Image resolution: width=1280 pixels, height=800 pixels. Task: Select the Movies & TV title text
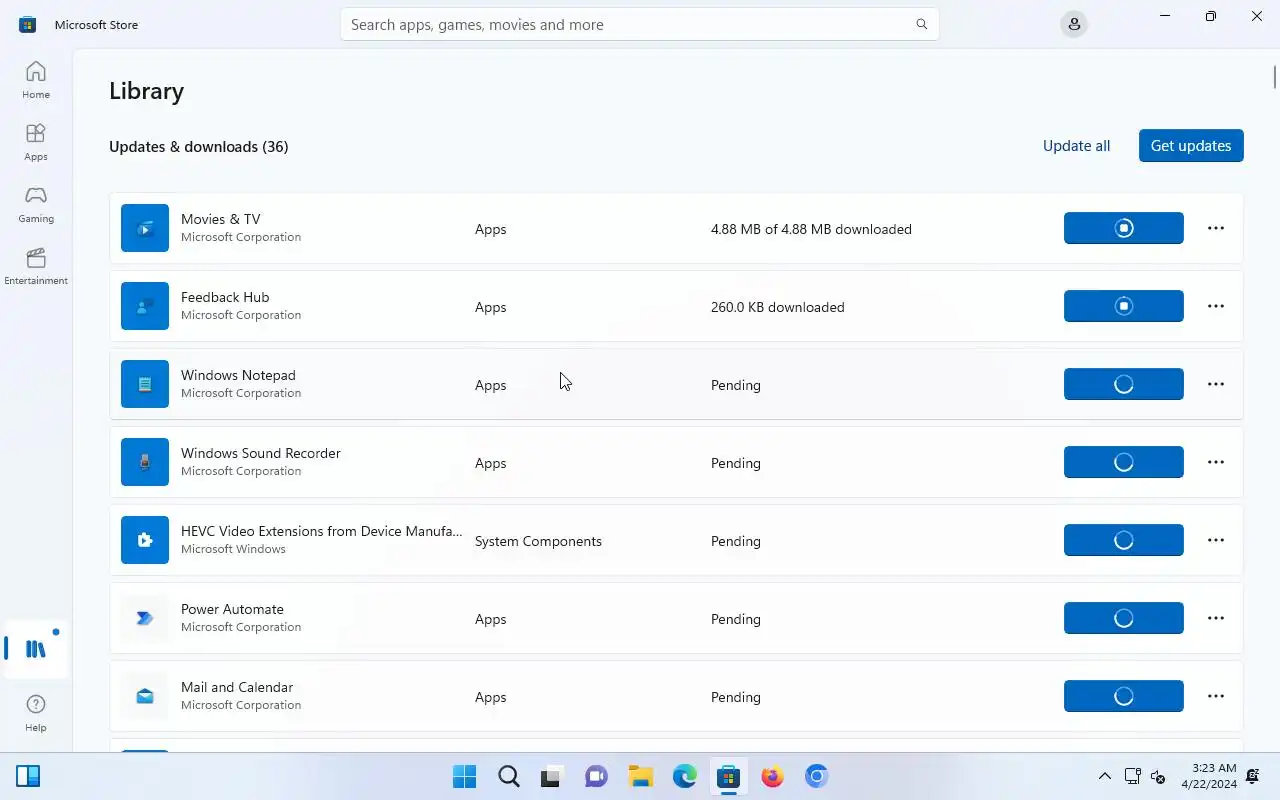[220, 219]
